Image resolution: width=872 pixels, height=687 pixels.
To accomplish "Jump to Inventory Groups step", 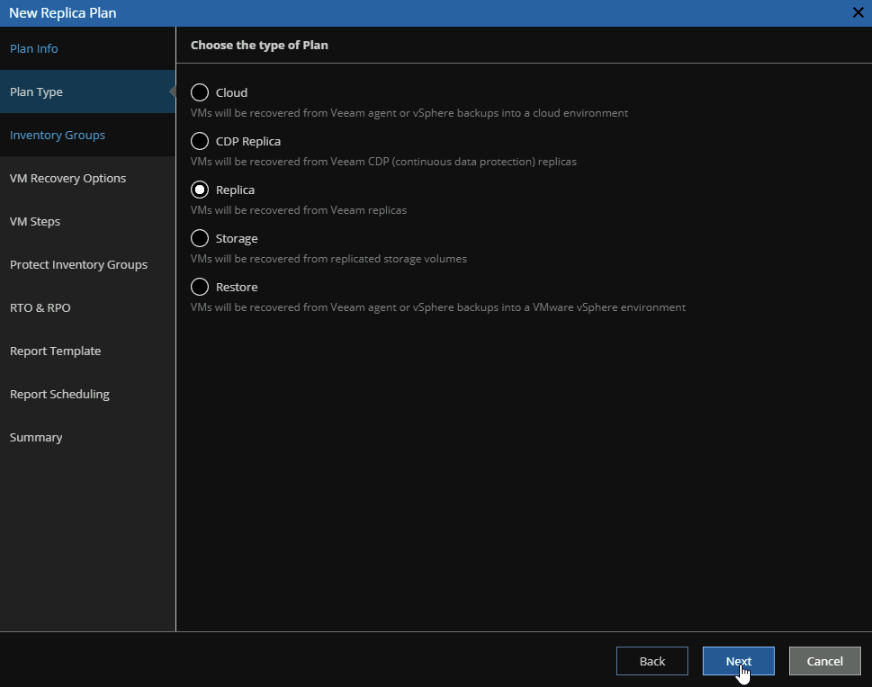I will click(x=88, y=135).
